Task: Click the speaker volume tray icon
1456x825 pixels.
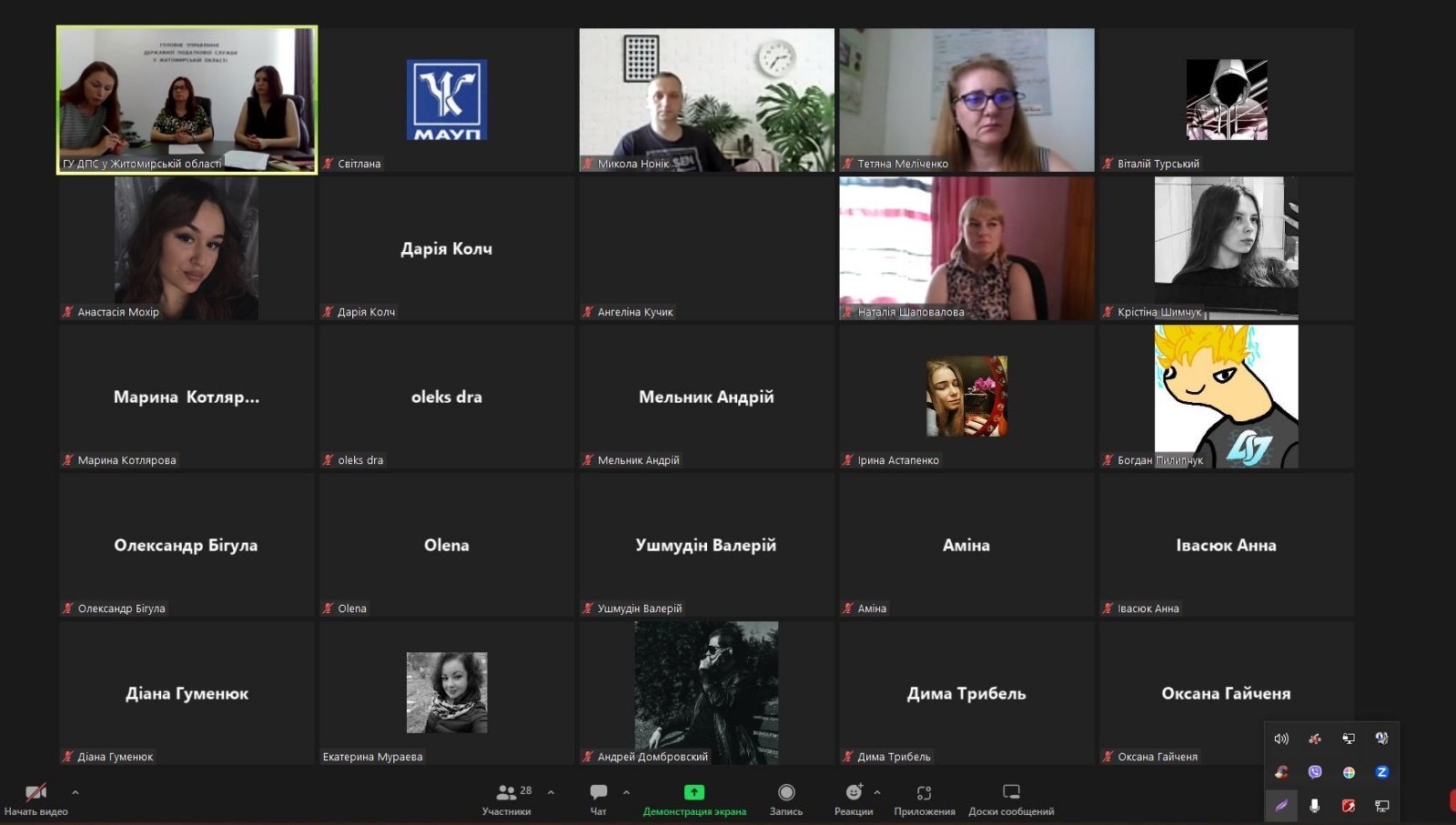Action: click(x=1281, y=739)
